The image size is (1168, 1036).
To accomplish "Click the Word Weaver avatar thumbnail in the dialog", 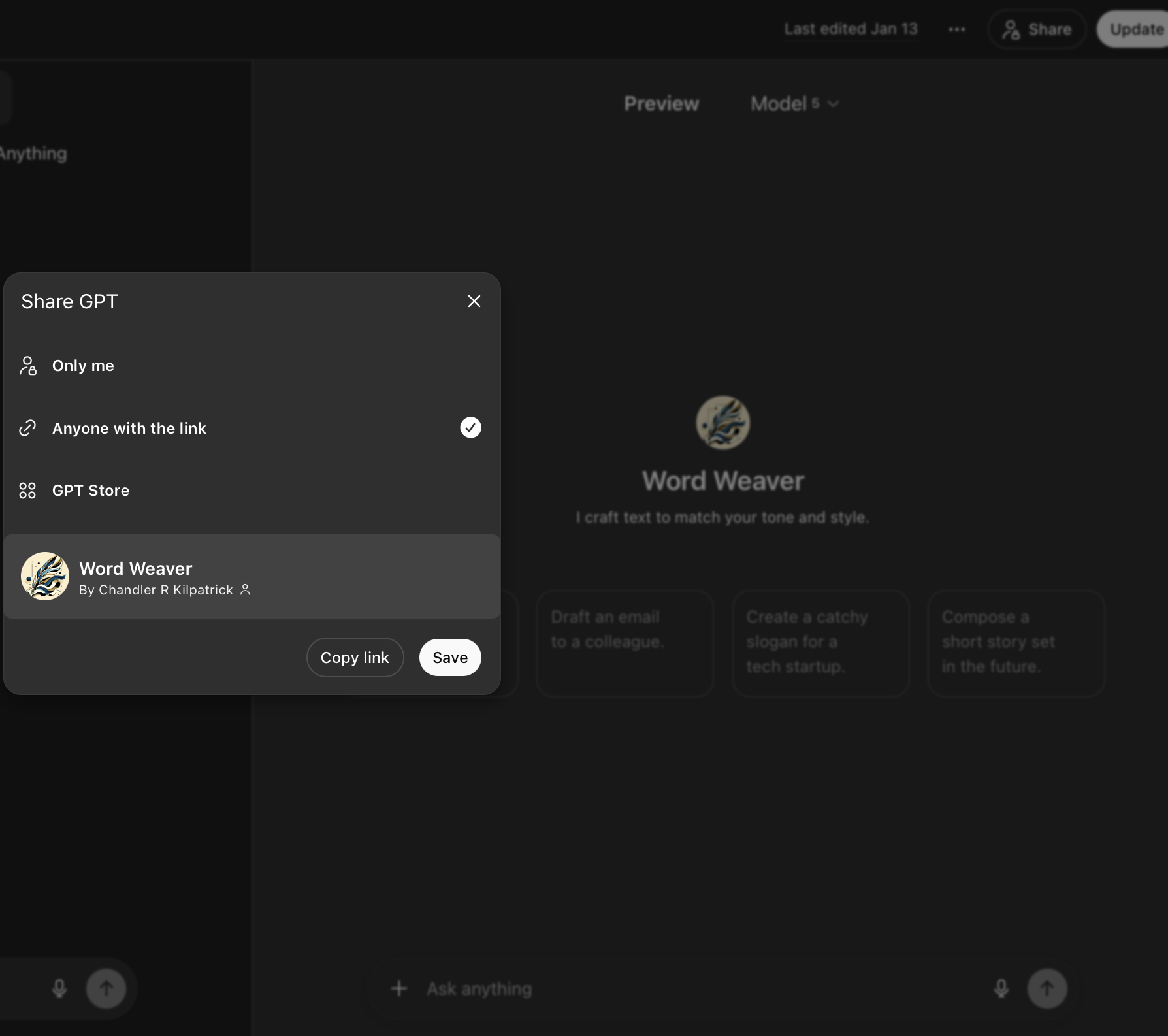I will pos(44,576).
